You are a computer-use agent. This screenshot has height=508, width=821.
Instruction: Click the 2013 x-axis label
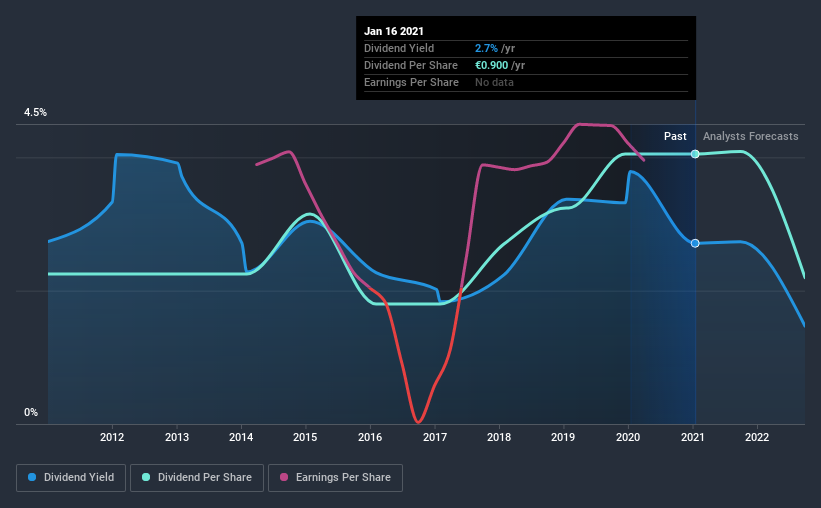tap(177, 437)
